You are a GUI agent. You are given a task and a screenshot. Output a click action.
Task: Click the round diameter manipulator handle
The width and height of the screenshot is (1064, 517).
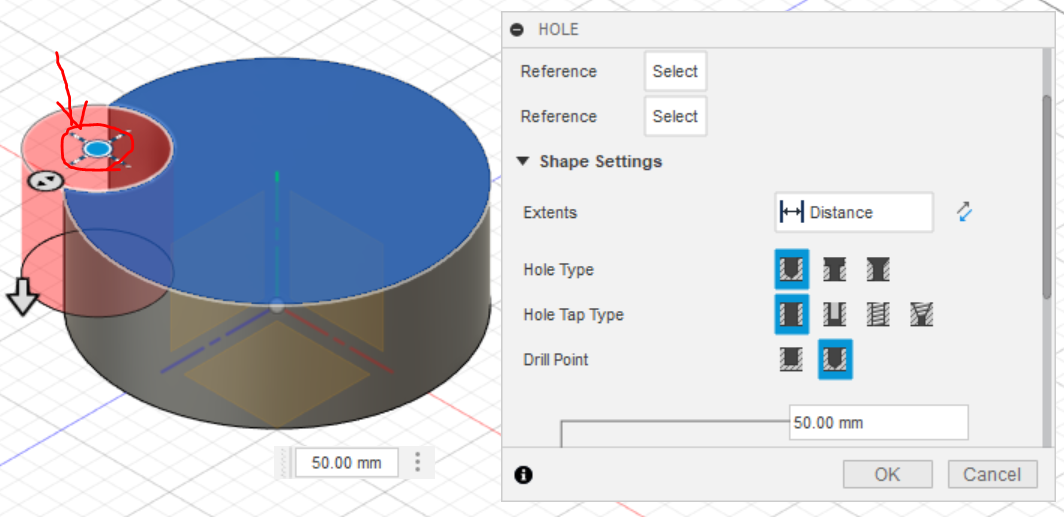pos(46,181)
